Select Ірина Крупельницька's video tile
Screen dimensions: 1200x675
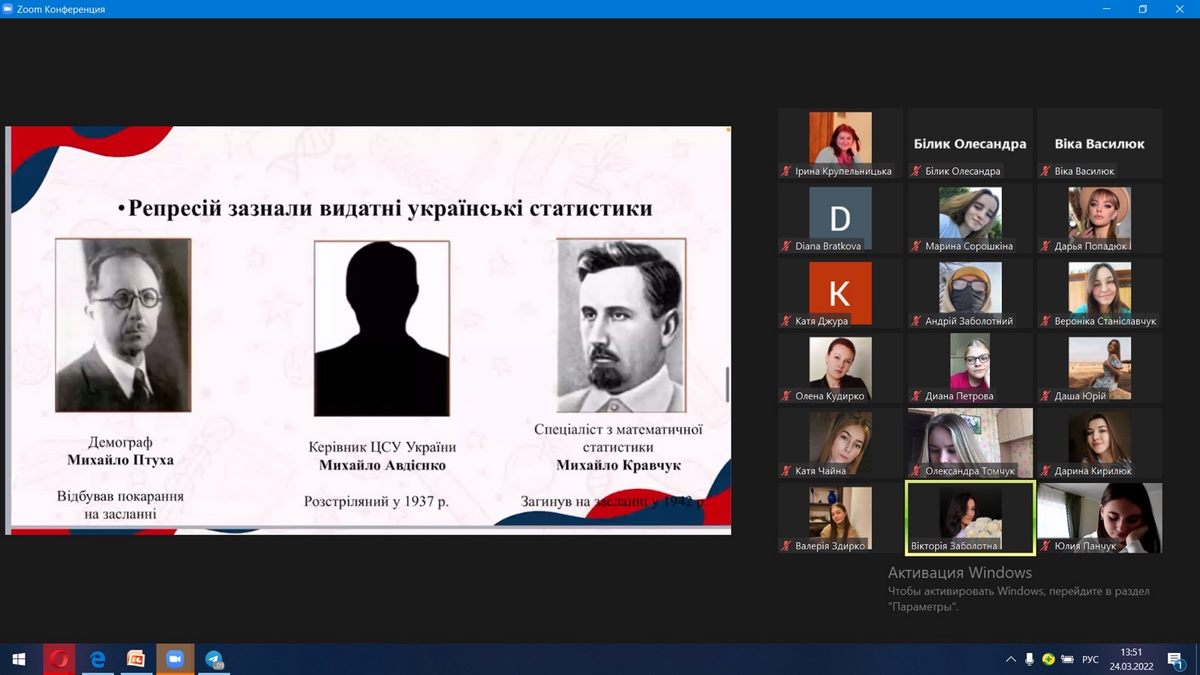point(840,143)
